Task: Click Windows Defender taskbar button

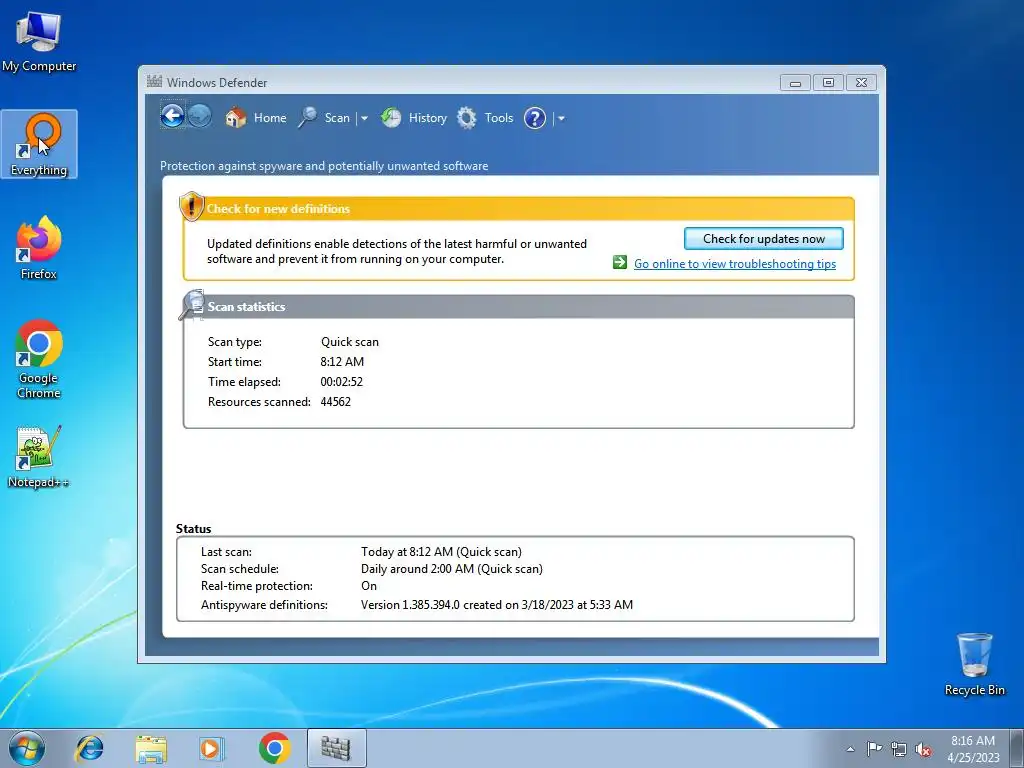Action: point(336,748)
